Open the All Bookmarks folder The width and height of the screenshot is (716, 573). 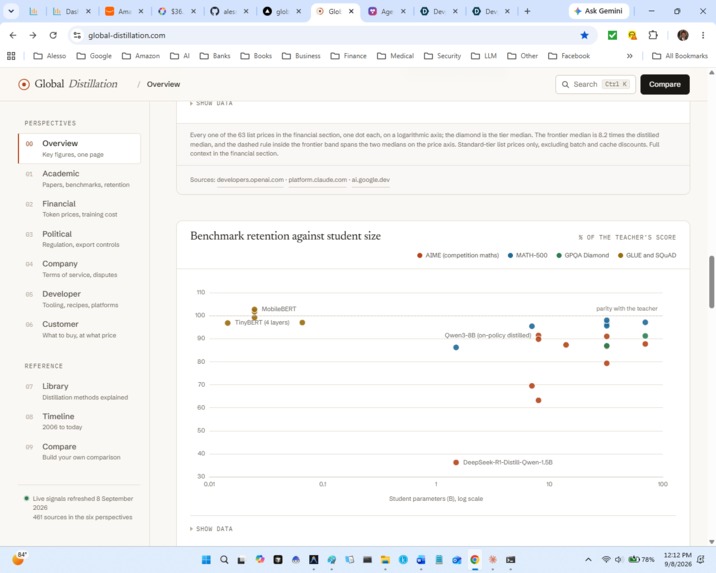coord(680,56)
